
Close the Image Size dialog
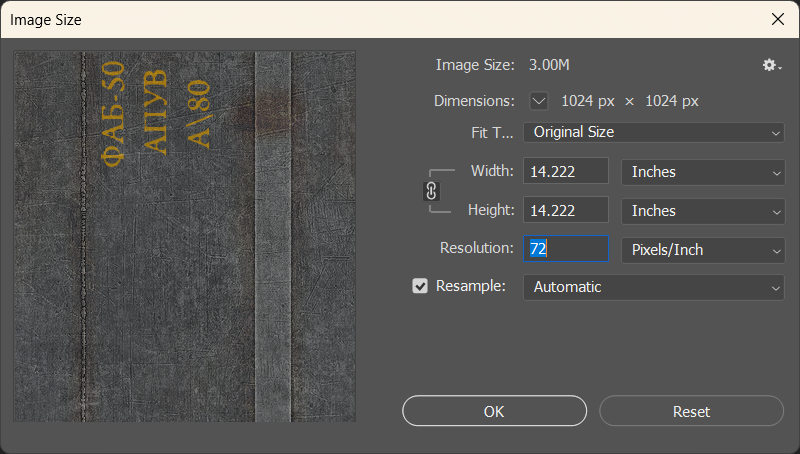778,19
